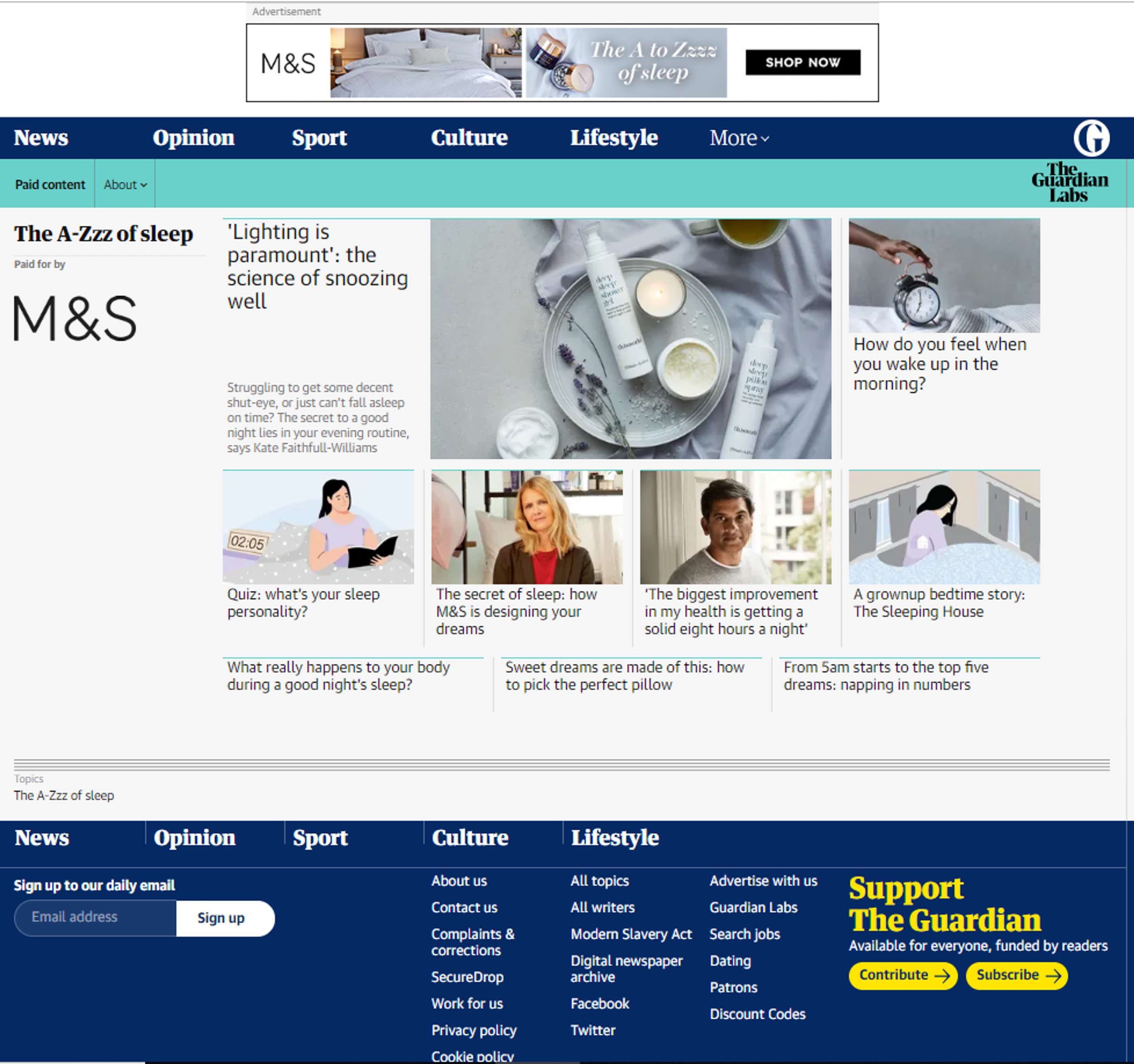
Task: Go to the News section in header
Action: (41, 138)
